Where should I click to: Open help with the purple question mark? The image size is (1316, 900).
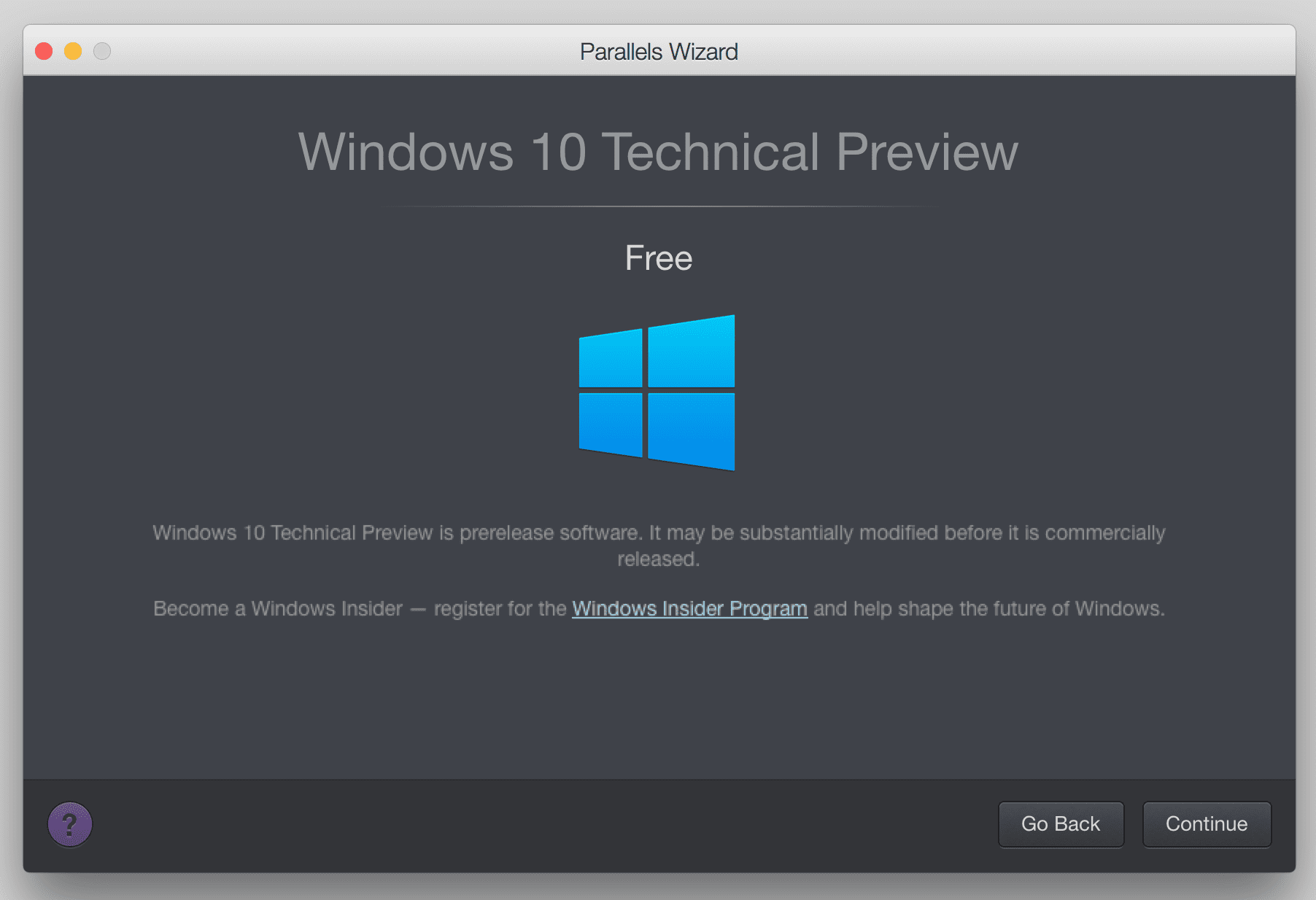point(70,824)
